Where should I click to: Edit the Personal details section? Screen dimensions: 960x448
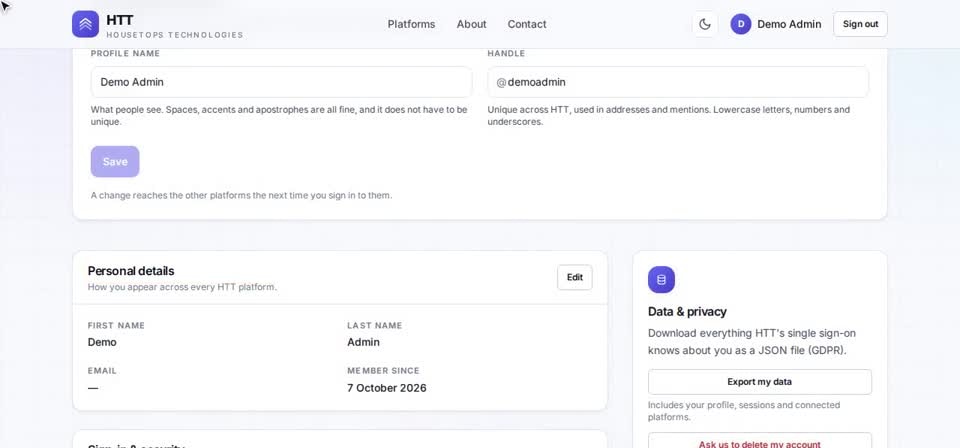(x=575, y=277)
